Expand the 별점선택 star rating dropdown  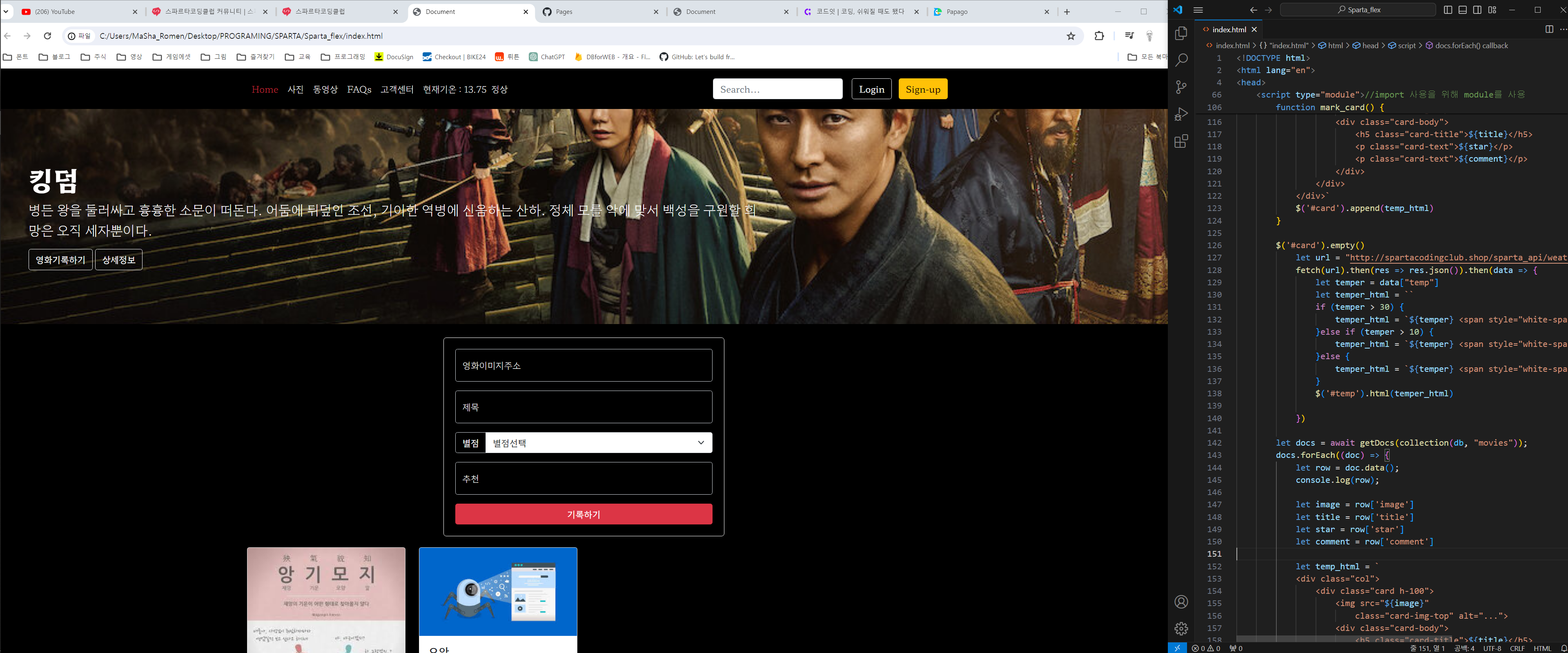coord(598,442)
